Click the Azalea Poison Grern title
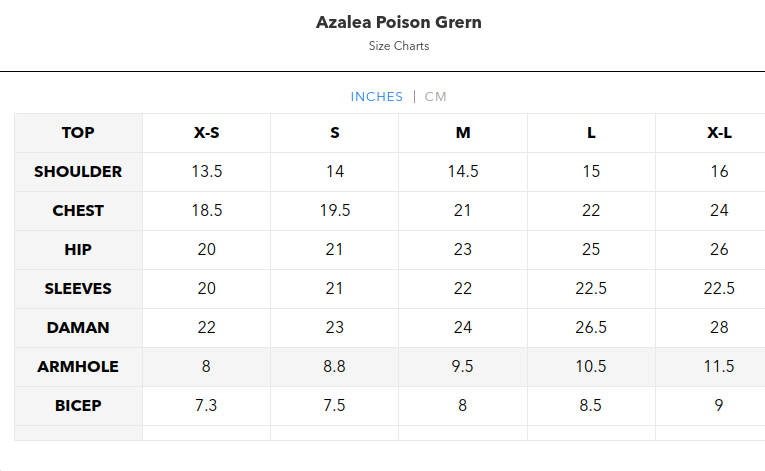 tap(399, 22)
